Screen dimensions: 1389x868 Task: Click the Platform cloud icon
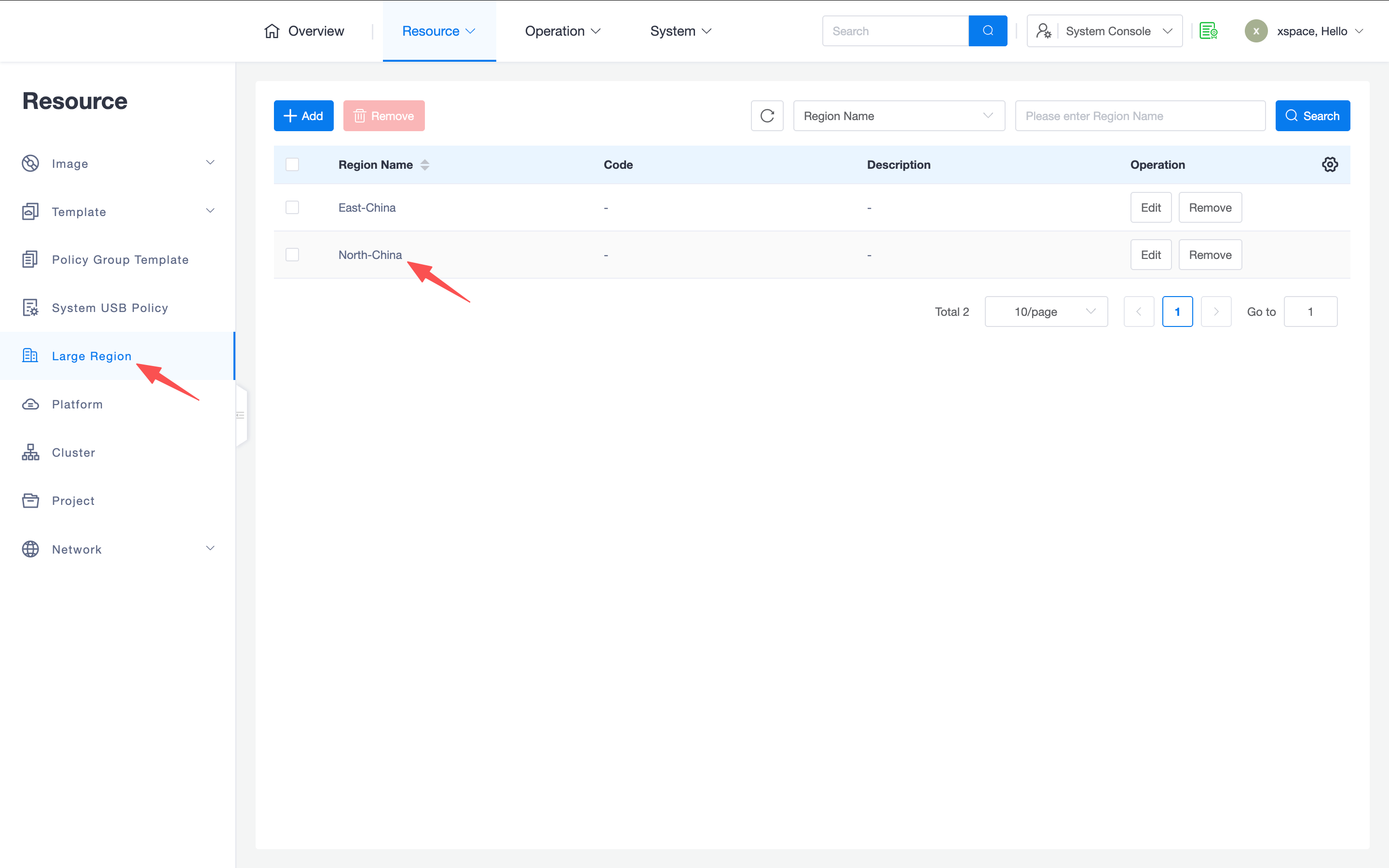(30, 404)
